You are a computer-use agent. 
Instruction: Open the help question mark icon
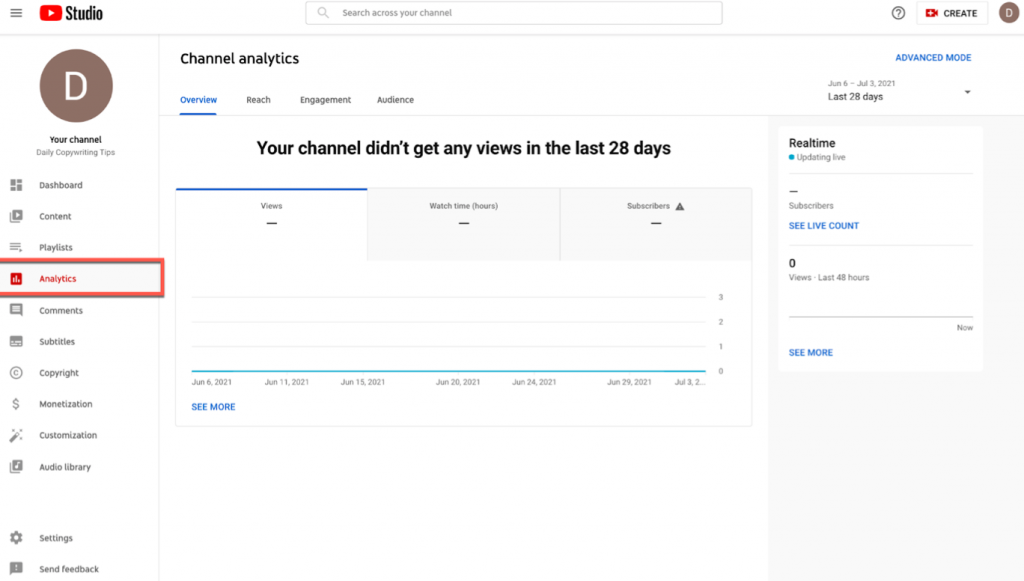(x=898, y=13)
